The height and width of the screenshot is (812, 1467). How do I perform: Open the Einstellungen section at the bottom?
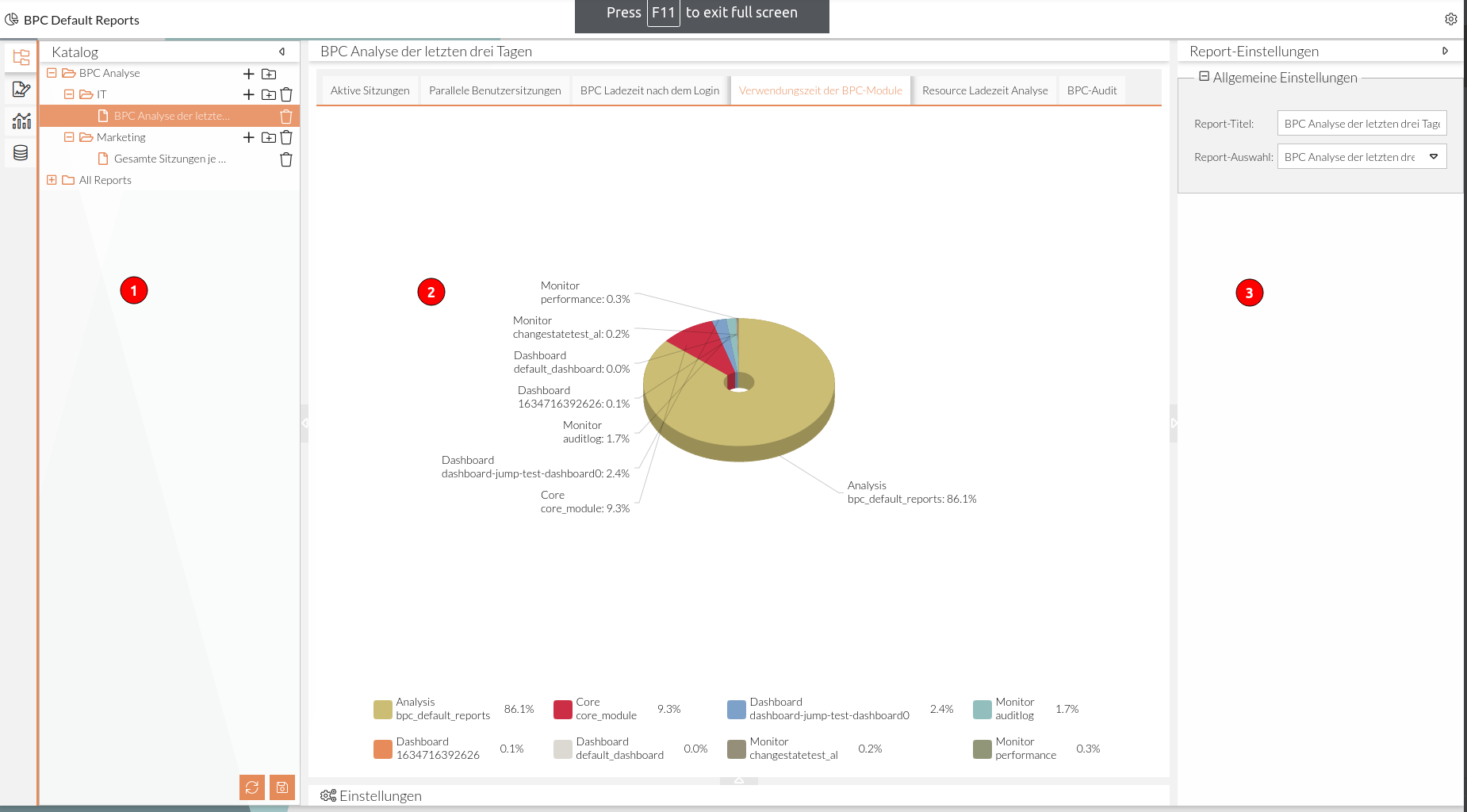point(370,795)
